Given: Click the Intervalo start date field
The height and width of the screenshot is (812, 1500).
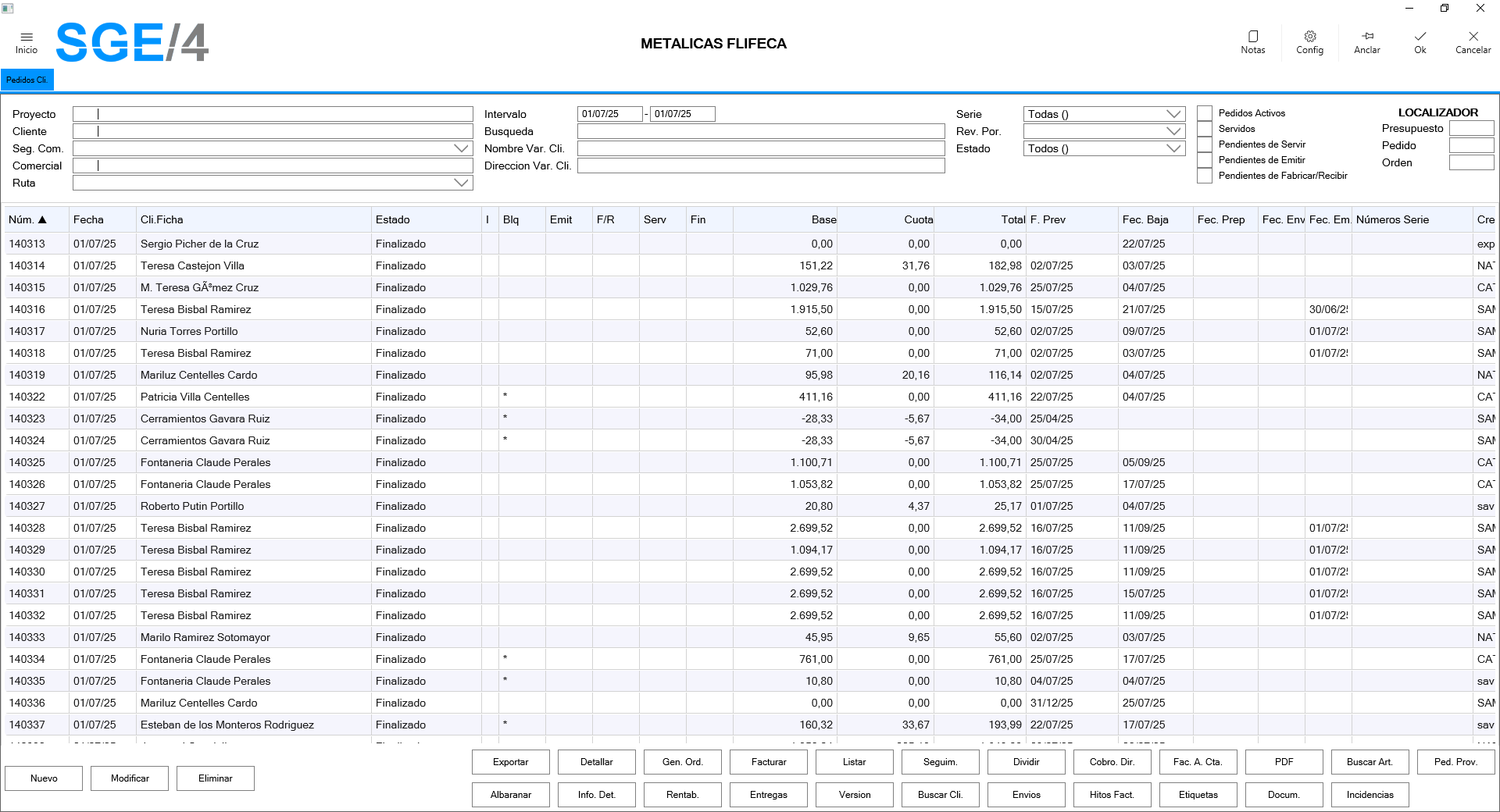Looking at the screenshot, I should (609, 114).
